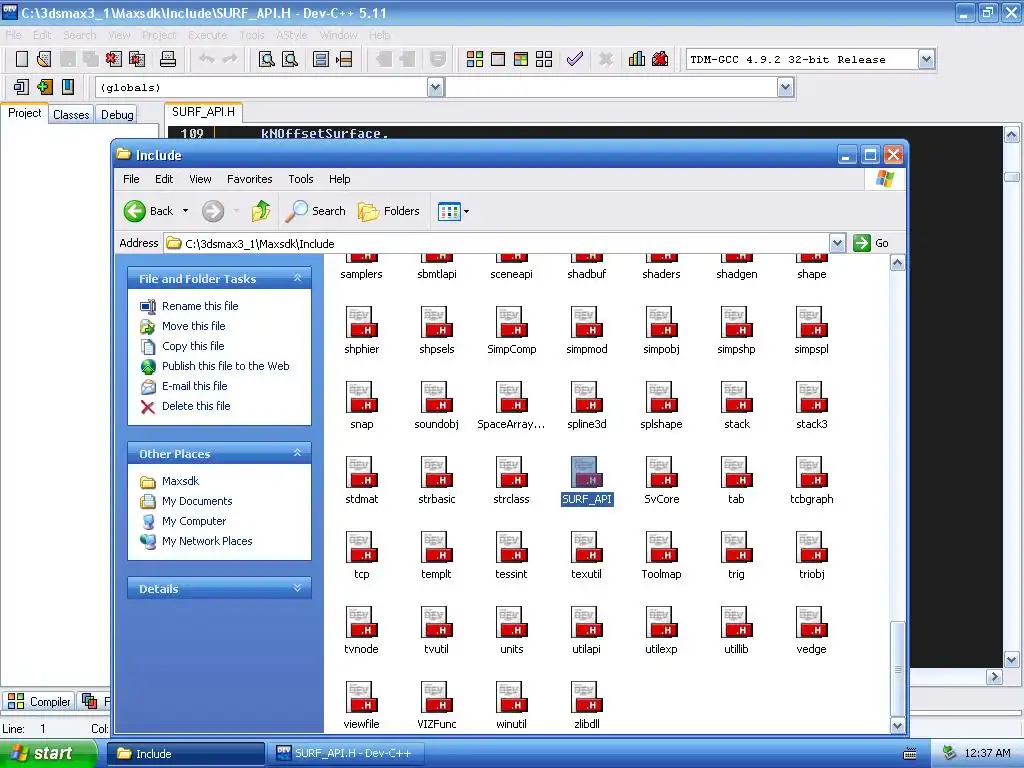Screen dimensions: 1024x768
Task: Click Delete this file link
Action: (x=196, y=406)
